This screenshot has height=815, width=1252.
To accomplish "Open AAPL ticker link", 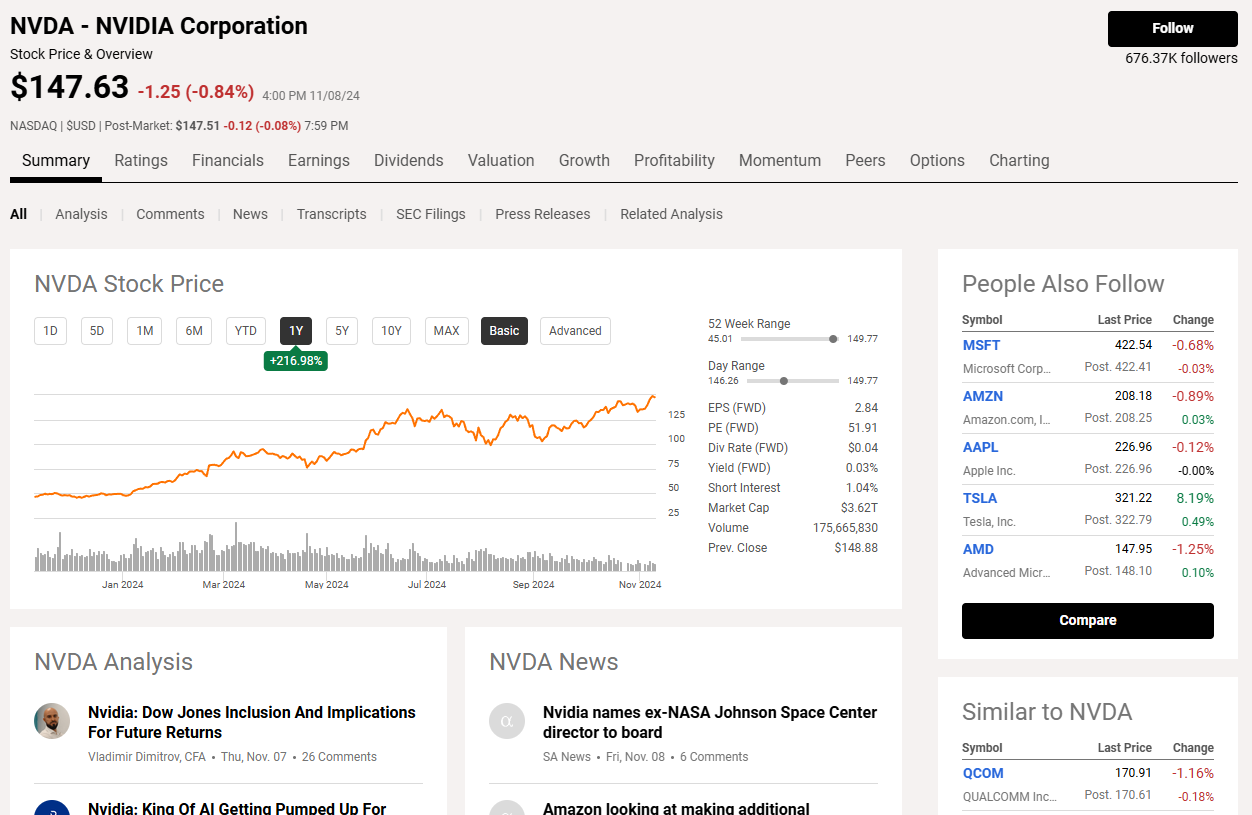I will (981, 447).
